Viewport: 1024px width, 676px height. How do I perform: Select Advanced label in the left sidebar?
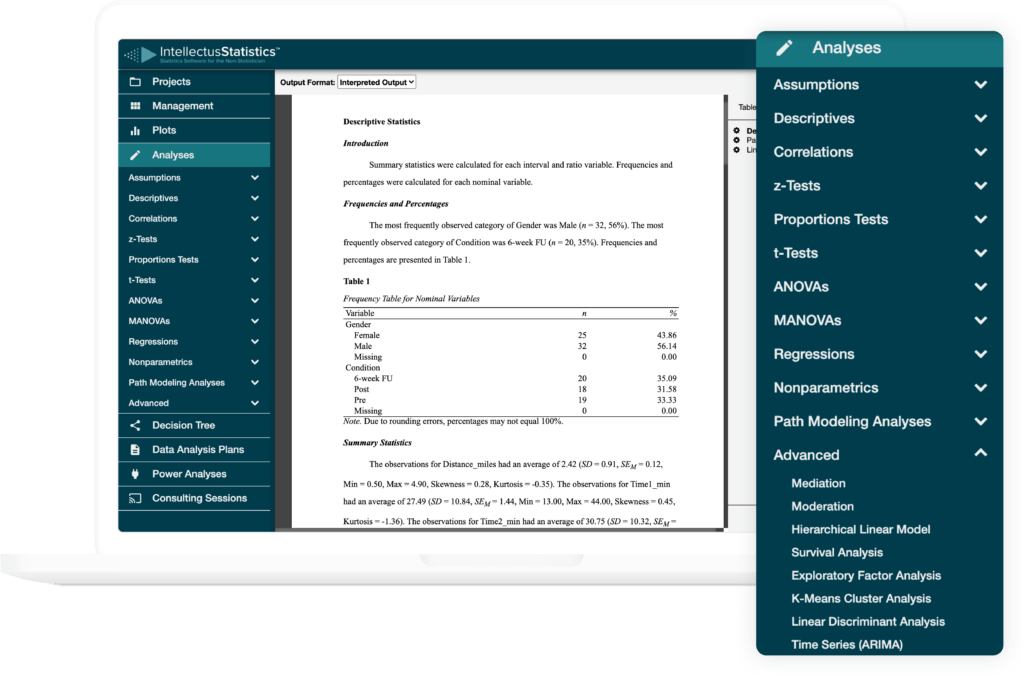(148, 403)
